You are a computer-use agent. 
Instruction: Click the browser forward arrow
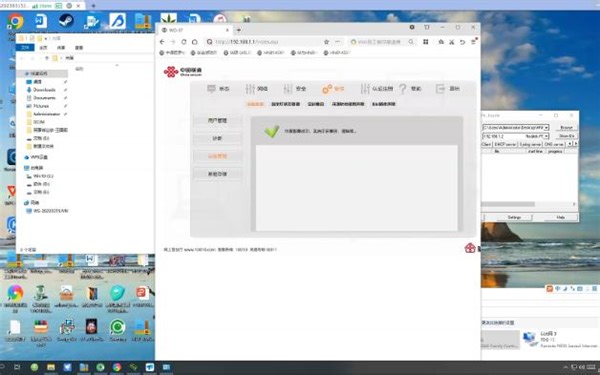tap(173, 42)
